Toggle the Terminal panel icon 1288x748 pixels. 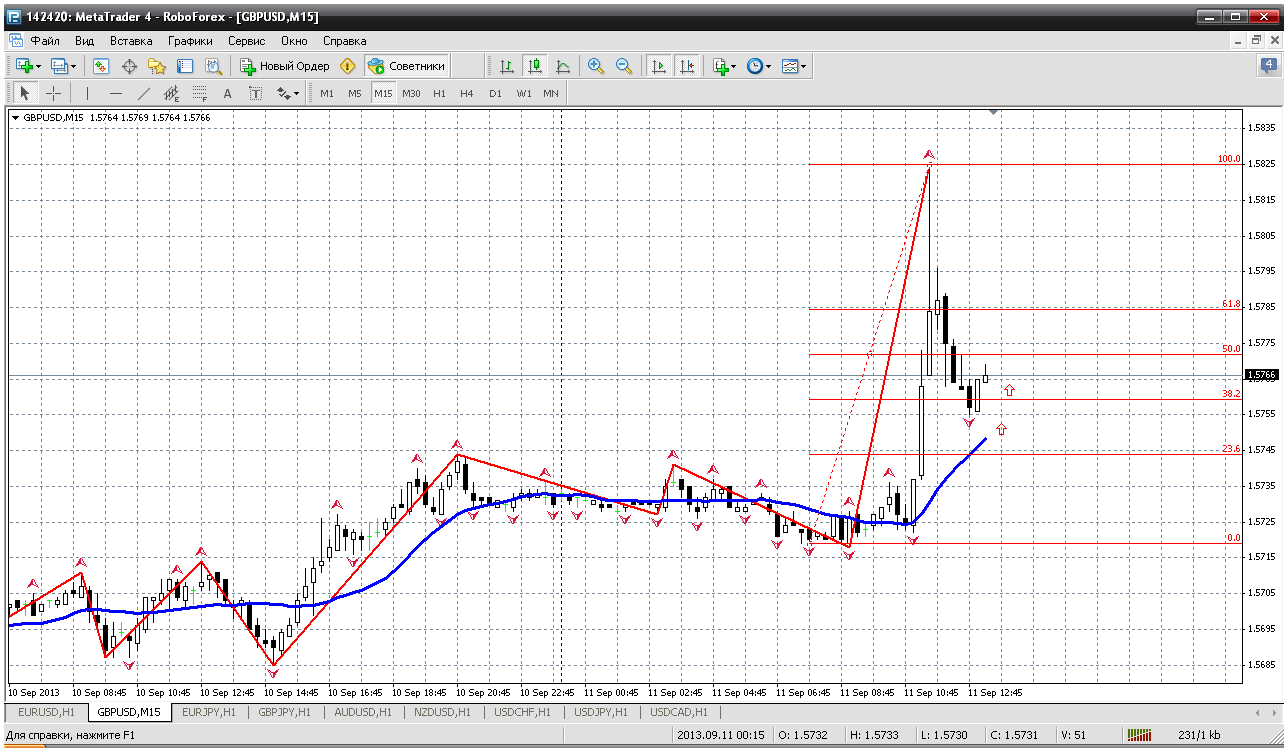pos(185,66)
